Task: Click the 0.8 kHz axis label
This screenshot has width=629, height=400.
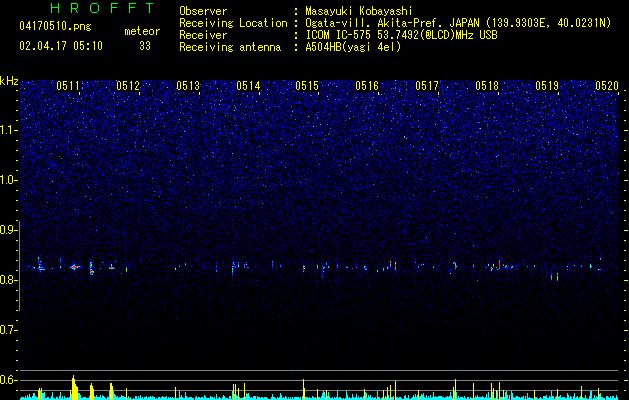Action: point(7,280)
